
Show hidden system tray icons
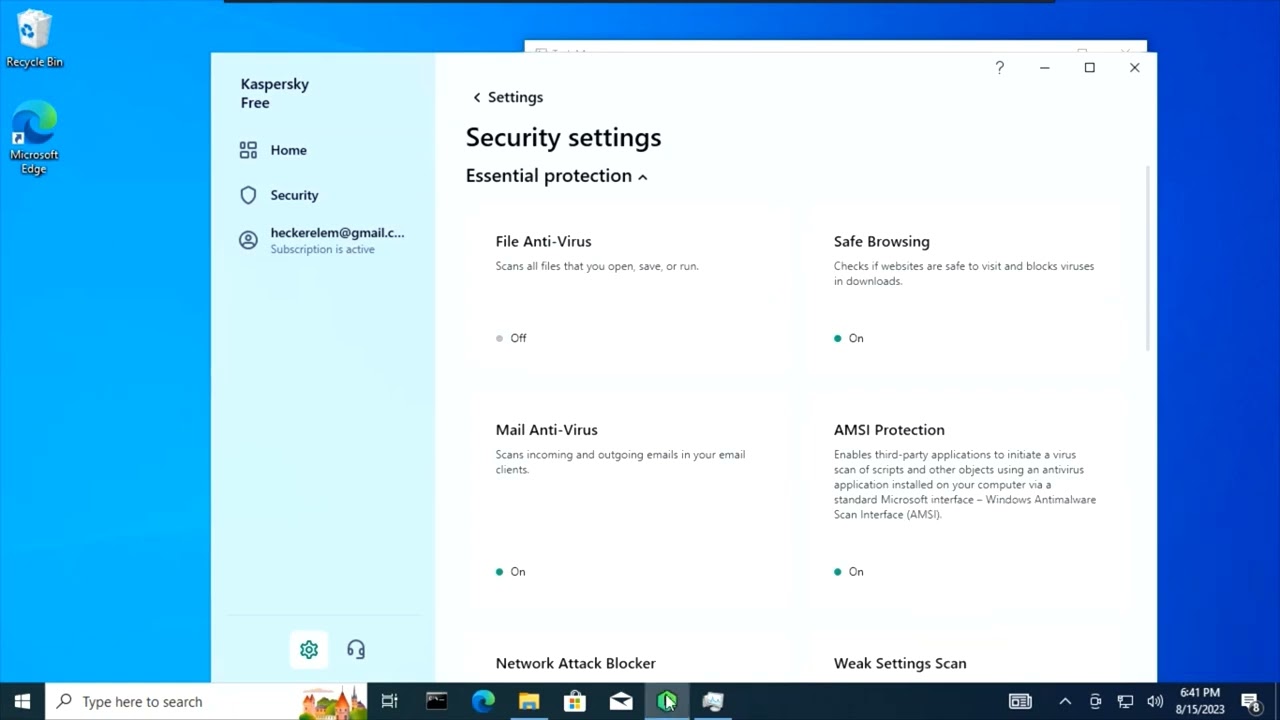point(1064,701)
